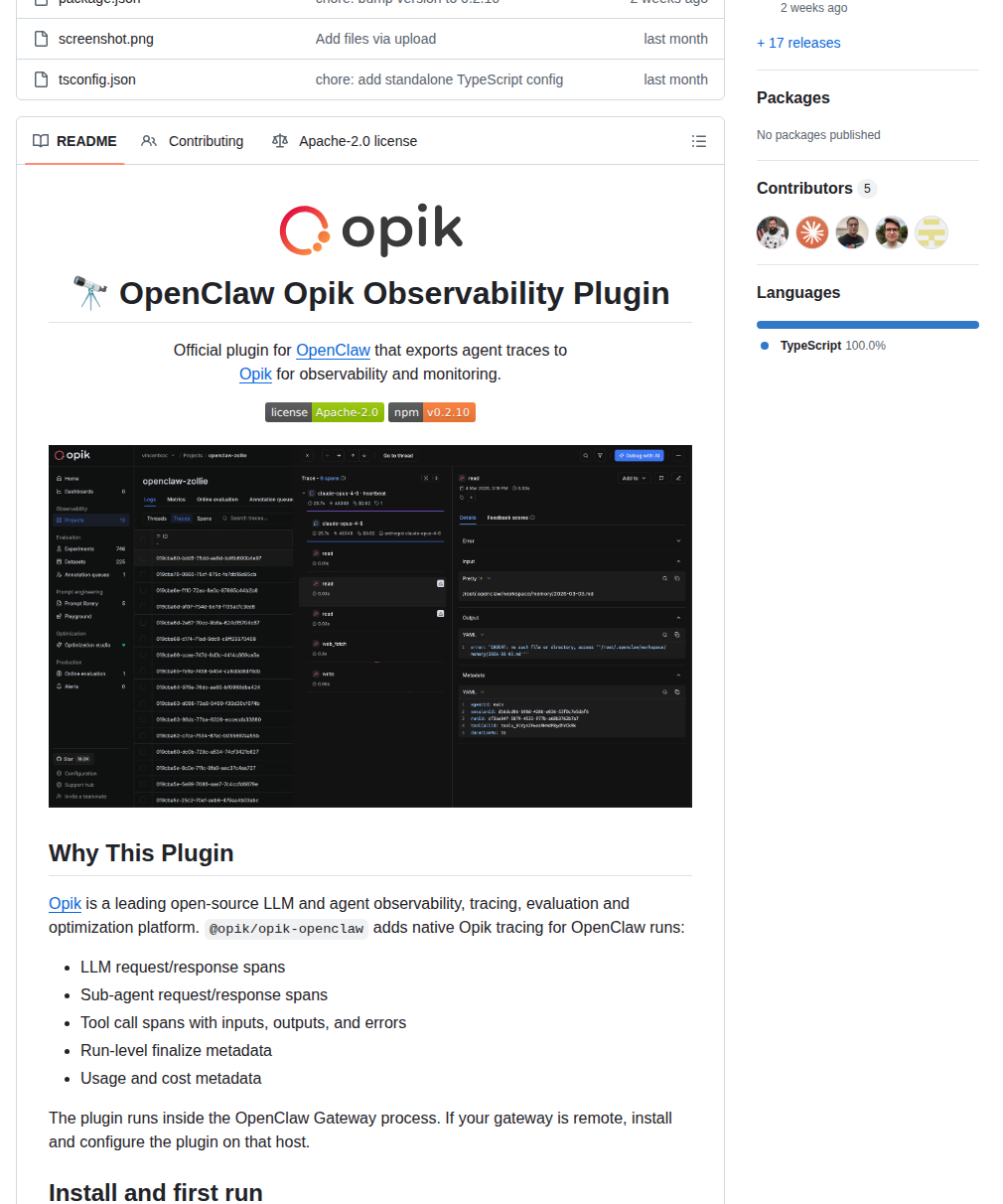Click the Packages heading

tap(793, 97)
